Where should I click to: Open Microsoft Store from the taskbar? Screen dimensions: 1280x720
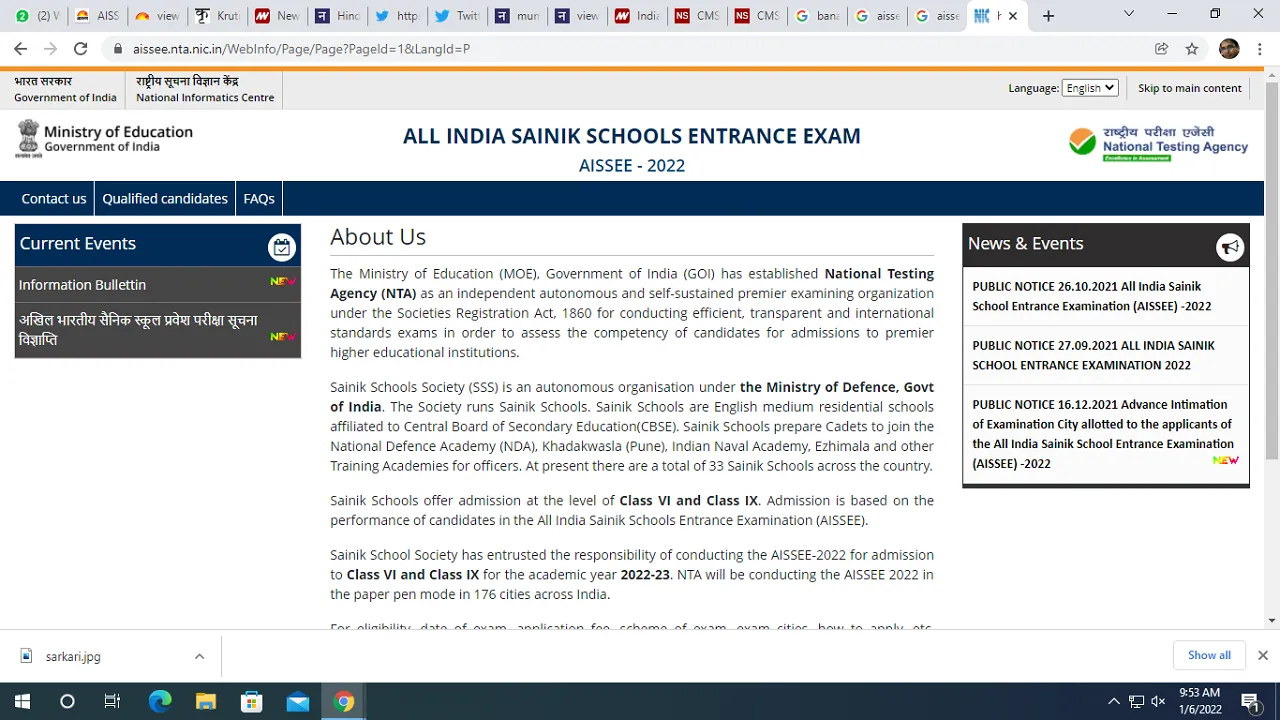coord(252,701)
